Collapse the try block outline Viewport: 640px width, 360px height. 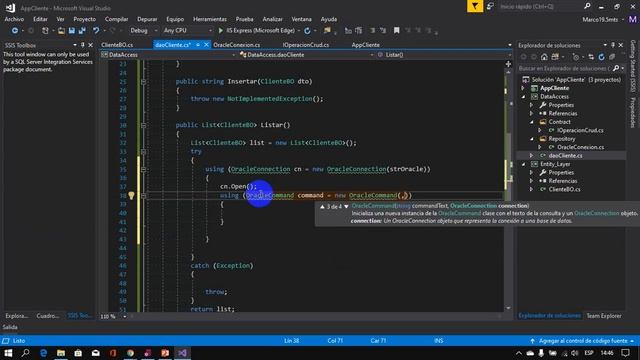coord(143,151)
